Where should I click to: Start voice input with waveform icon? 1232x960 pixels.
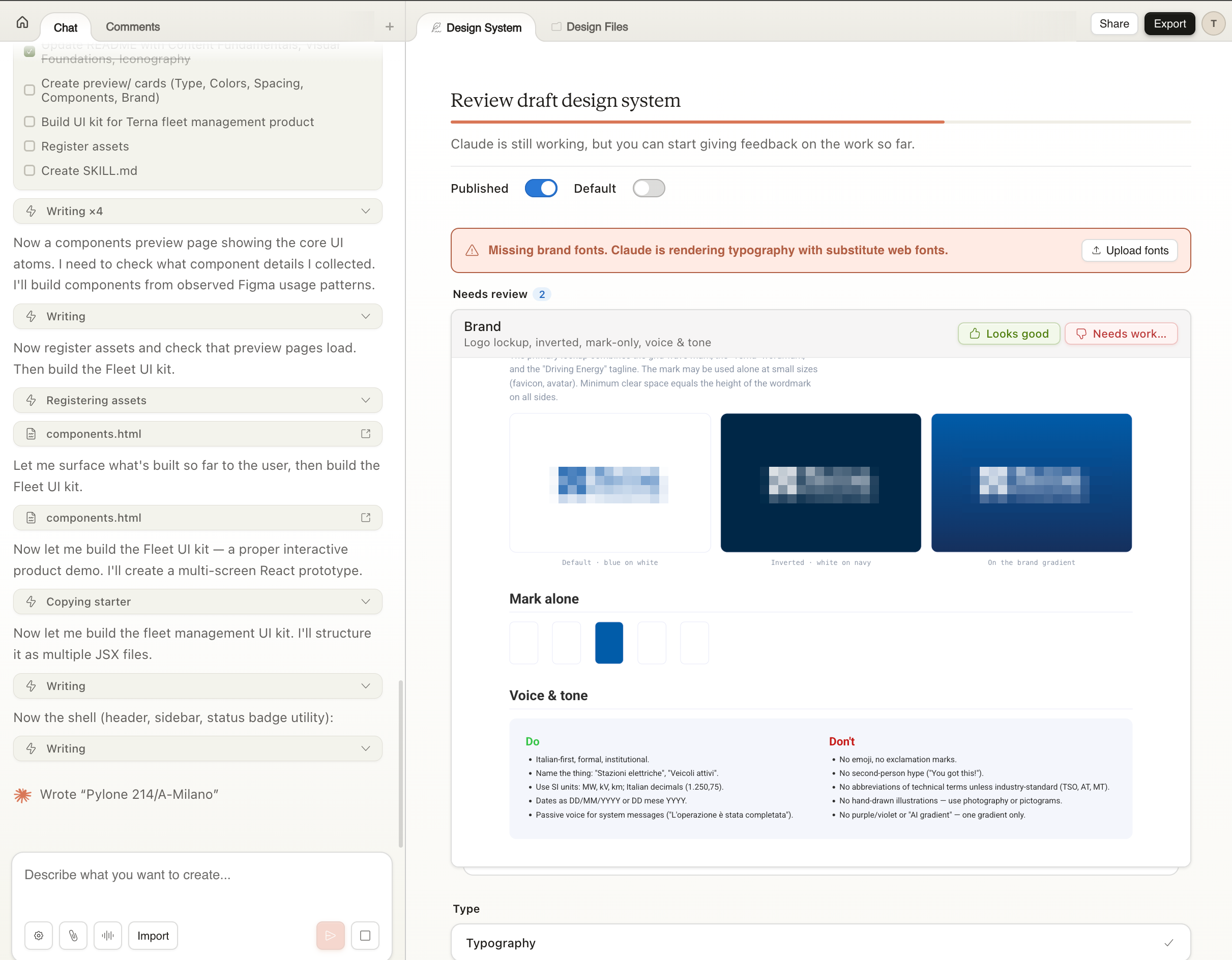[x=108, y=935]
